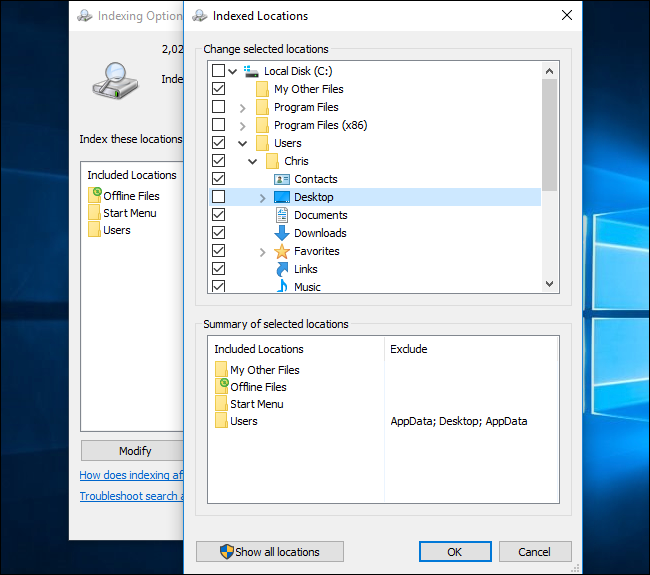The height and width of the screenshot is (575, 650).
Task: Click Start Menu folder icon in Indexing Options list
Action: point(94,213)
